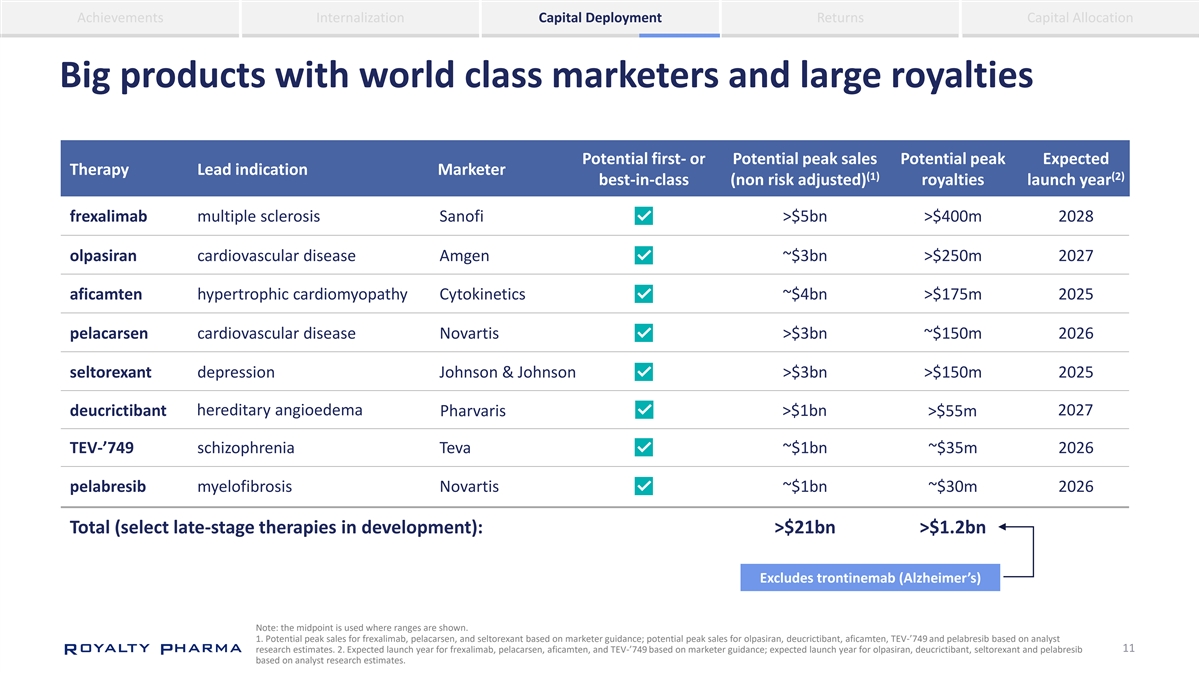Toggle the olpasiran best-in-class checkbox

coord(645,256)
